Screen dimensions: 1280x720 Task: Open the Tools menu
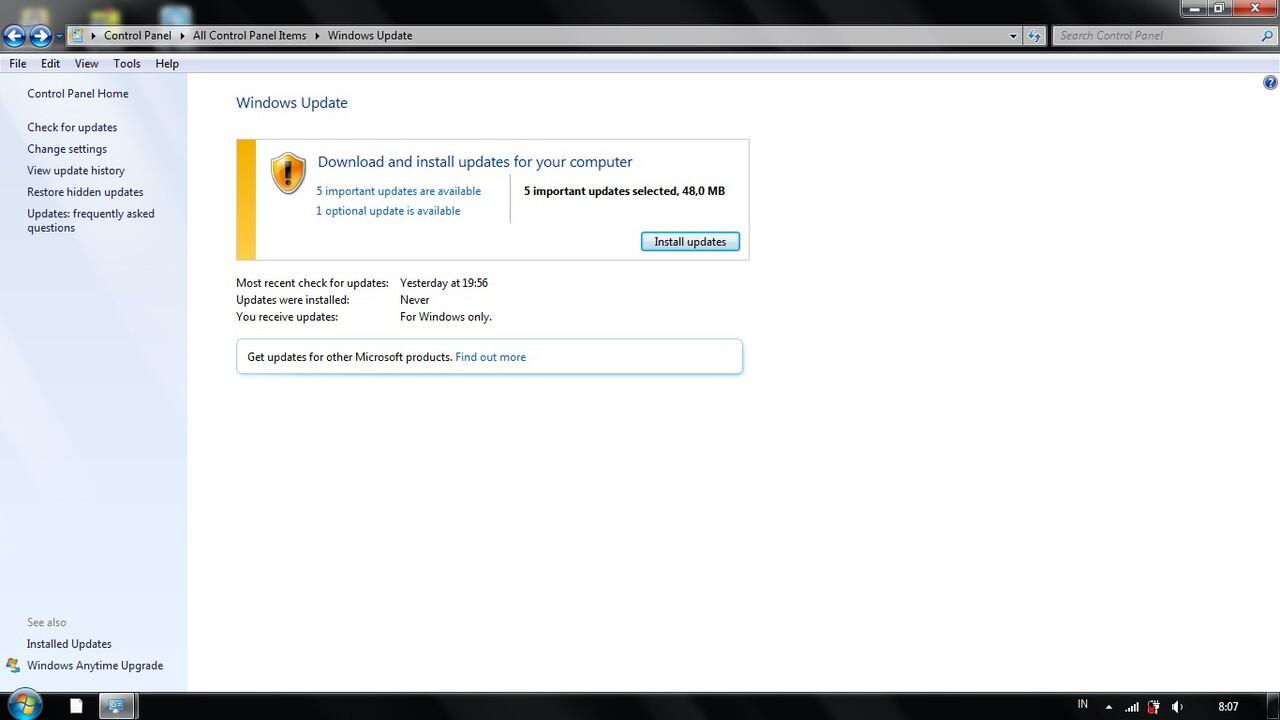(x=127, y=63)
